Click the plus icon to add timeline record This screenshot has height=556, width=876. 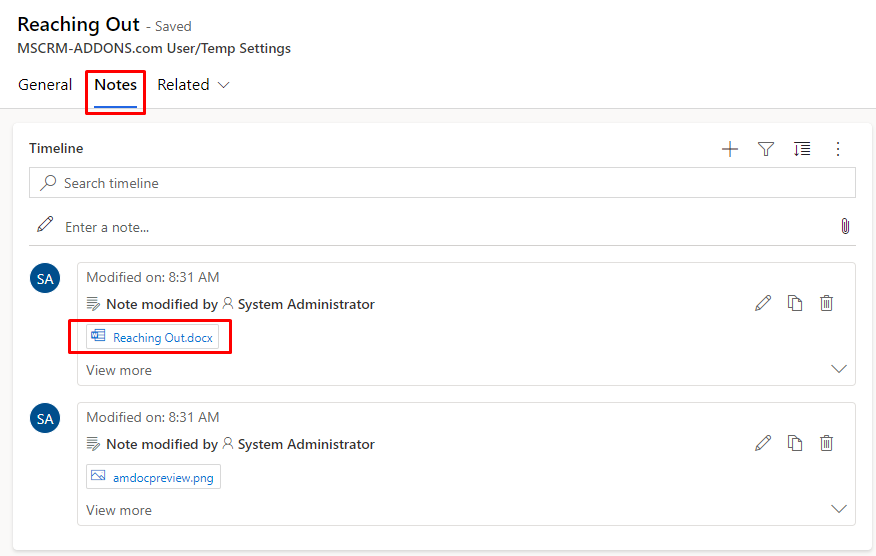pos(730,149)
